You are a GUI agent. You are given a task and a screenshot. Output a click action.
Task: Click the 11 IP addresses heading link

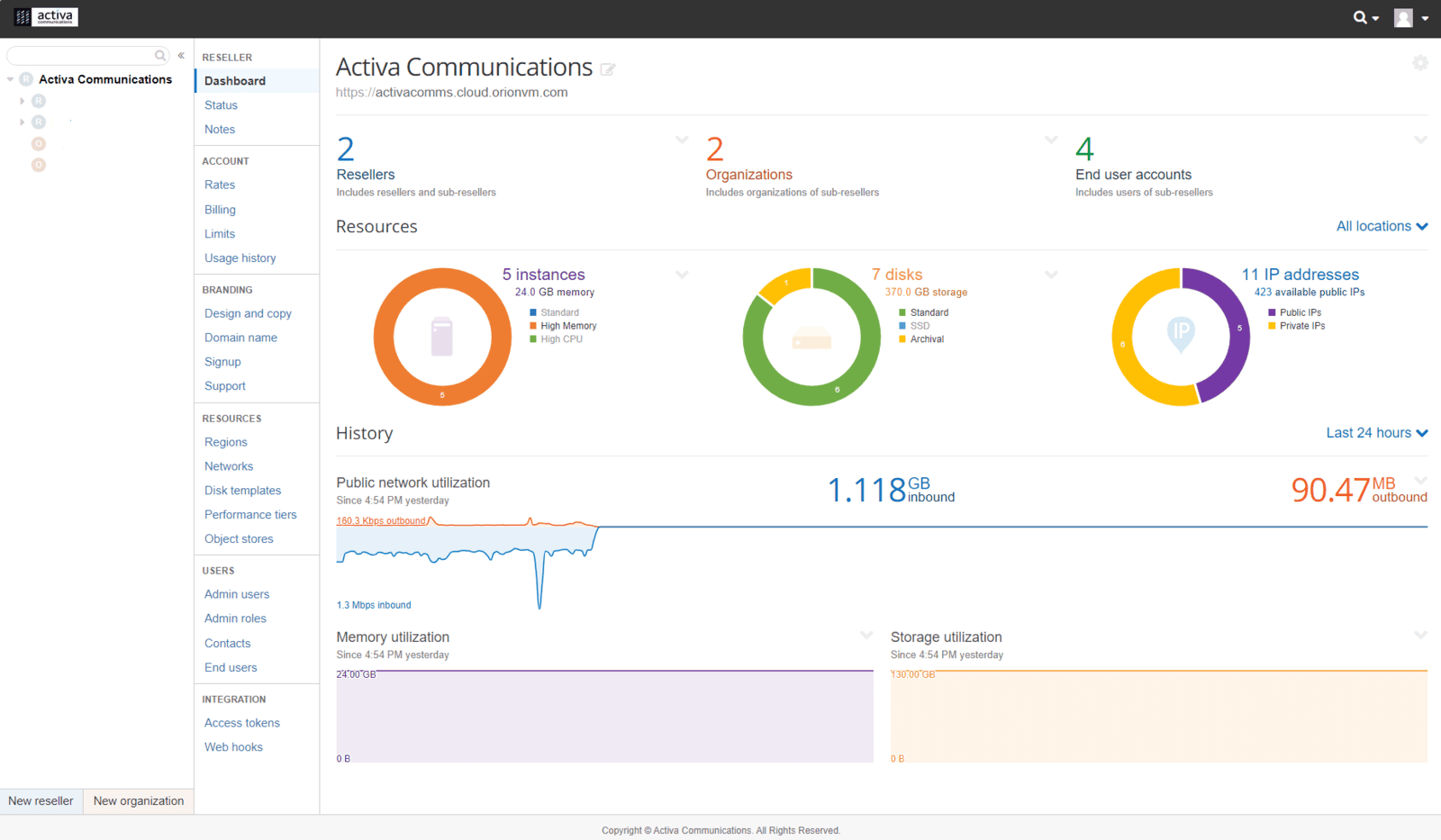(x=1301, y=275)
